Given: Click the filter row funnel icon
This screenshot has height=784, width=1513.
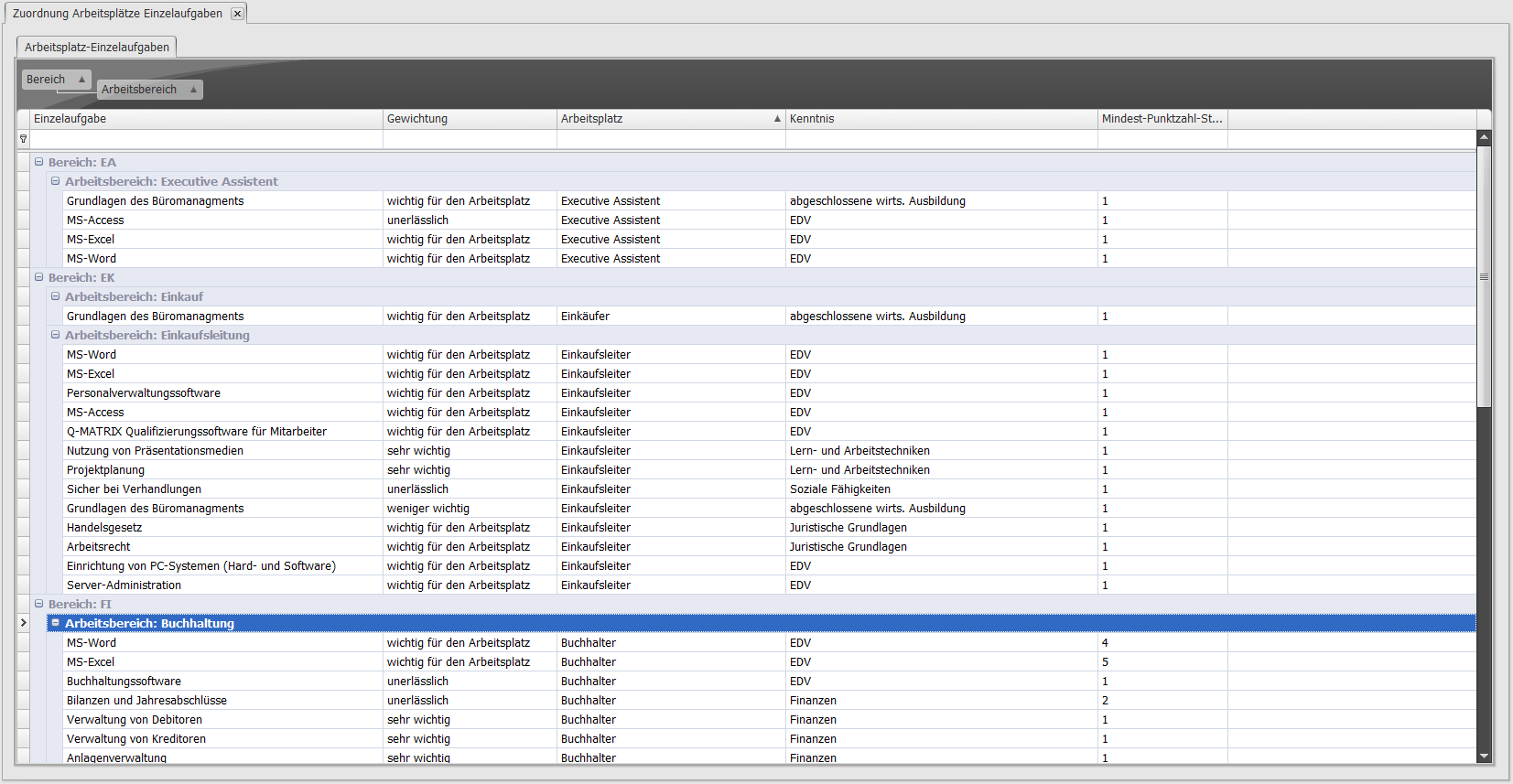Looking at the screenshot, I should 23,139.
